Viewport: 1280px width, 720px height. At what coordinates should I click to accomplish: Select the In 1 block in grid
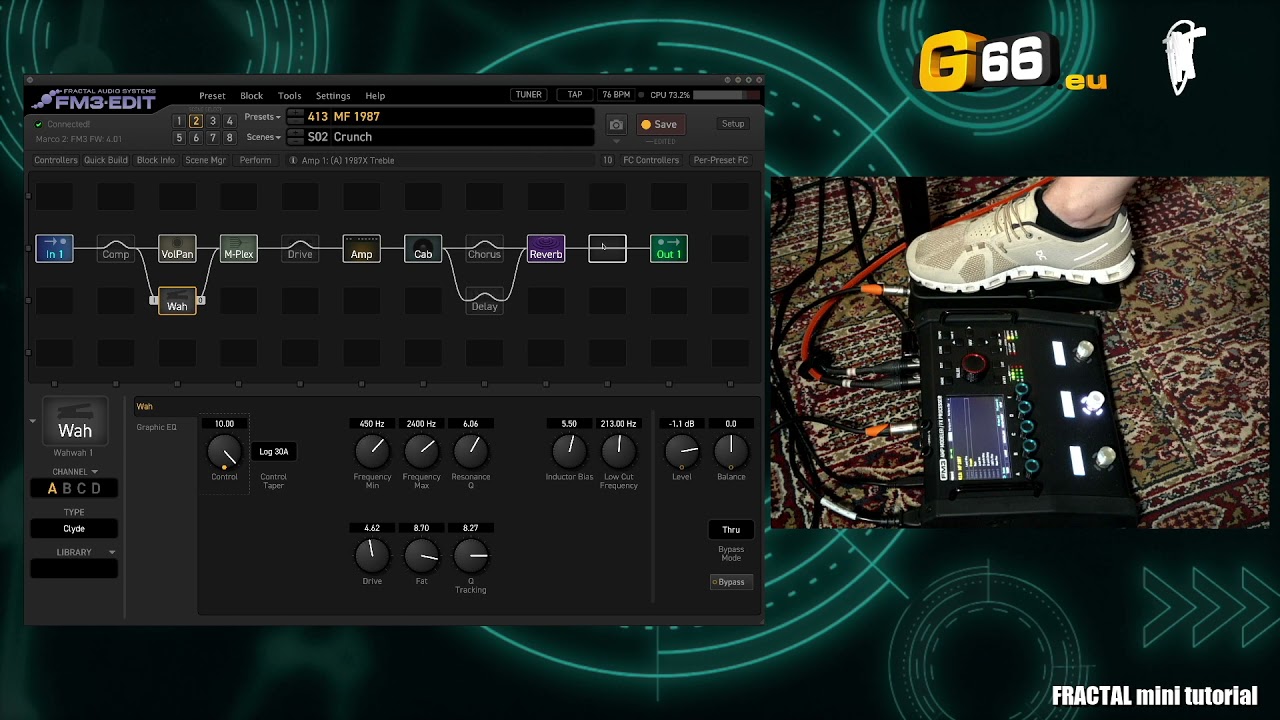[54, 248]
